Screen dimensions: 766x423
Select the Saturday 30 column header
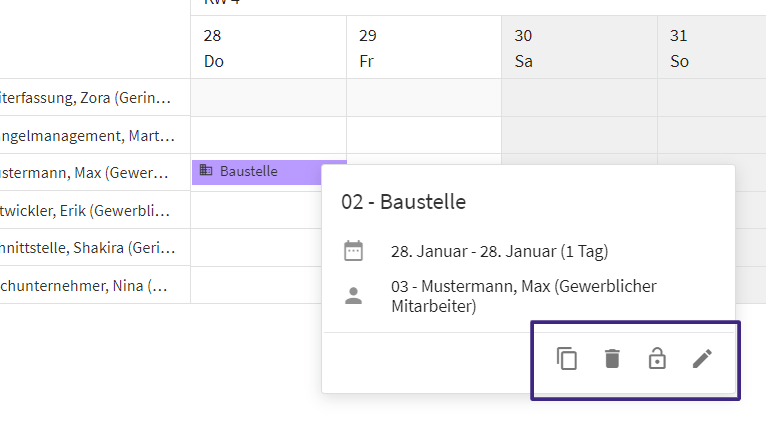pyautogui.click(x=579, y=47)
